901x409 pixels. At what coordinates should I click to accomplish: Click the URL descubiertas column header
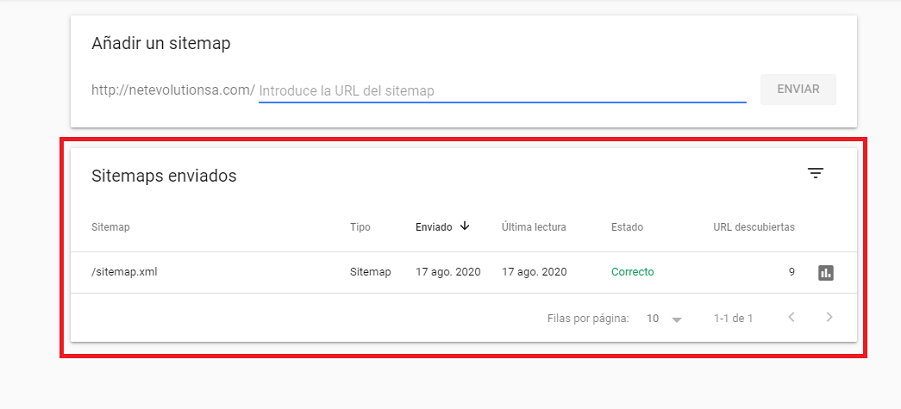[753, 227]
